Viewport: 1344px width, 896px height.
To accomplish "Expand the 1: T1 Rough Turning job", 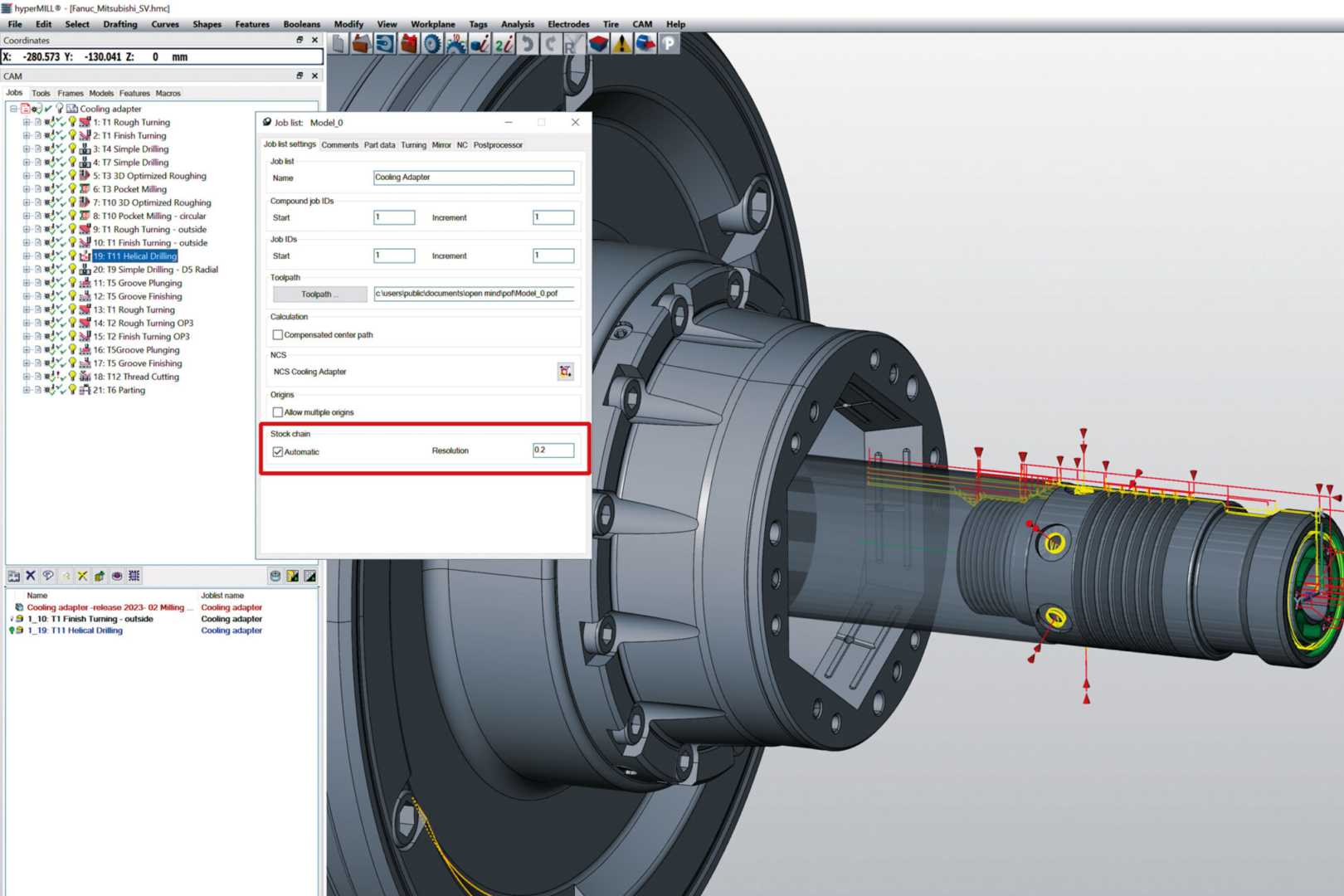I will click(x=26, y=122).
